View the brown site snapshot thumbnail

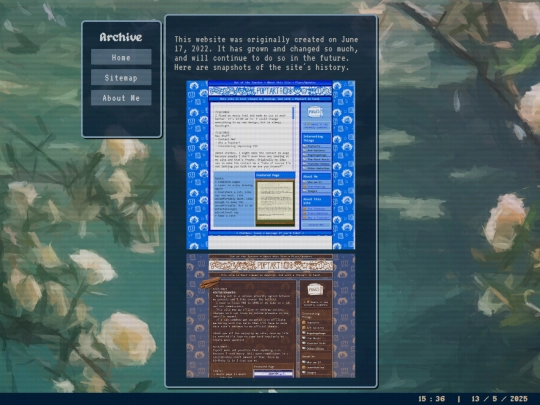click(271, 316)
